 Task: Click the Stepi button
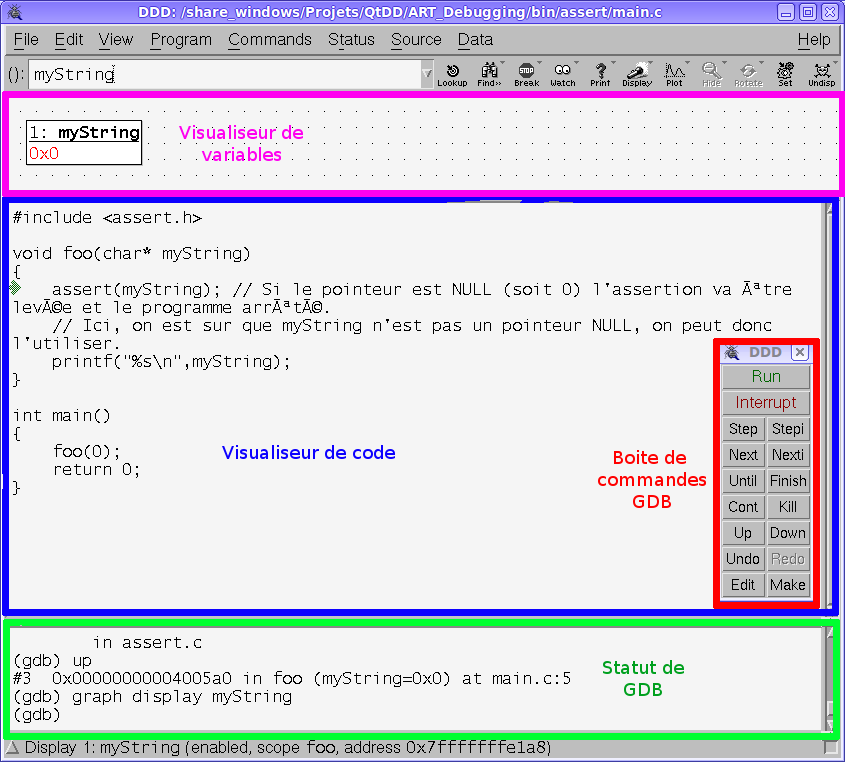[788, 429]
